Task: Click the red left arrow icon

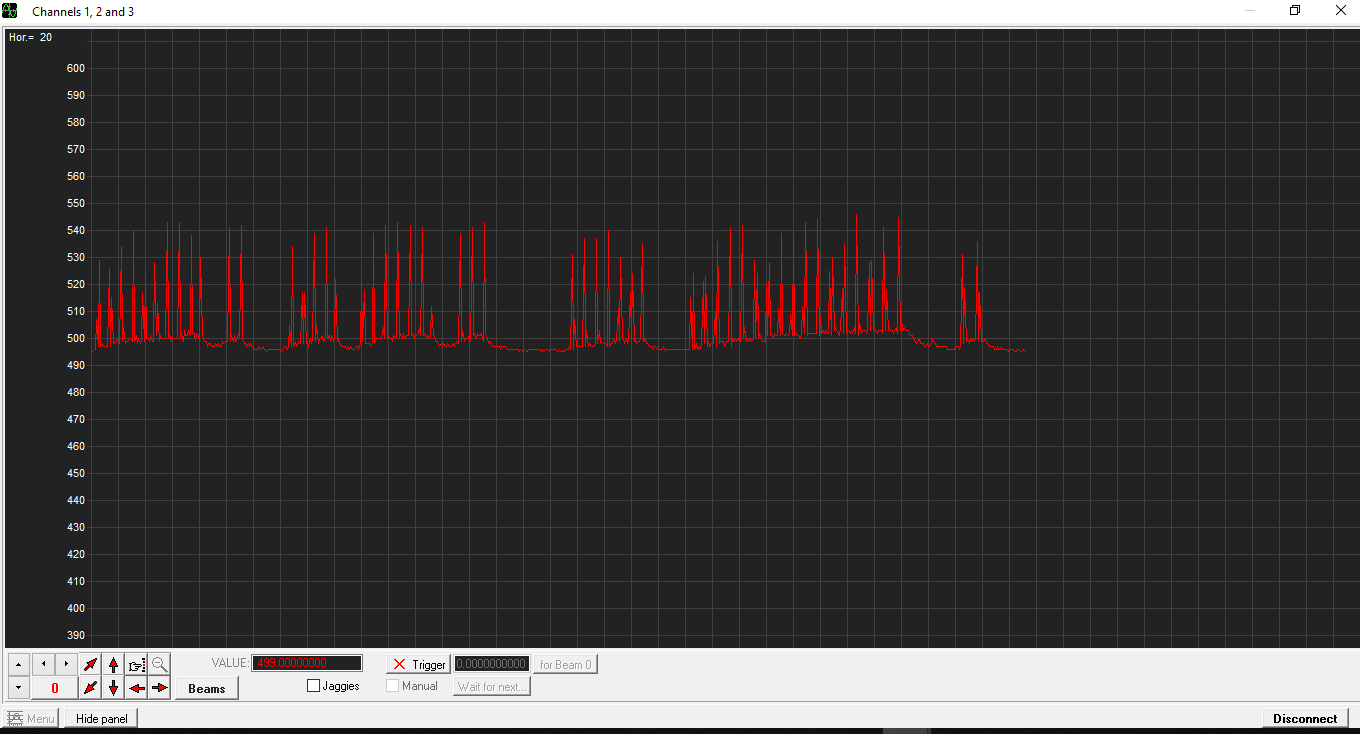Action: coord(137,688)
